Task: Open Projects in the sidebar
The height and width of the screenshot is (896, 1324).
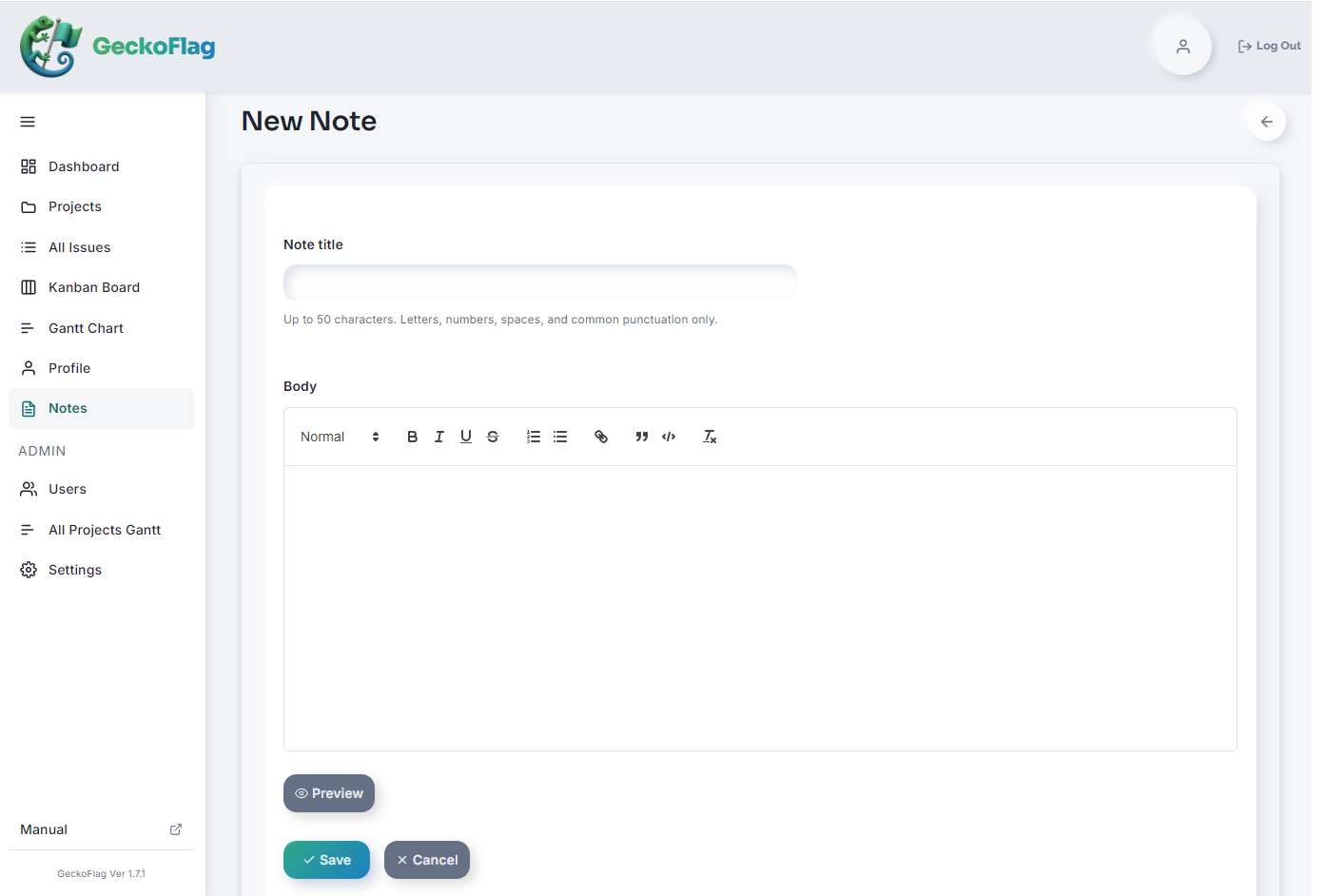Action: [x=101, y=206]
